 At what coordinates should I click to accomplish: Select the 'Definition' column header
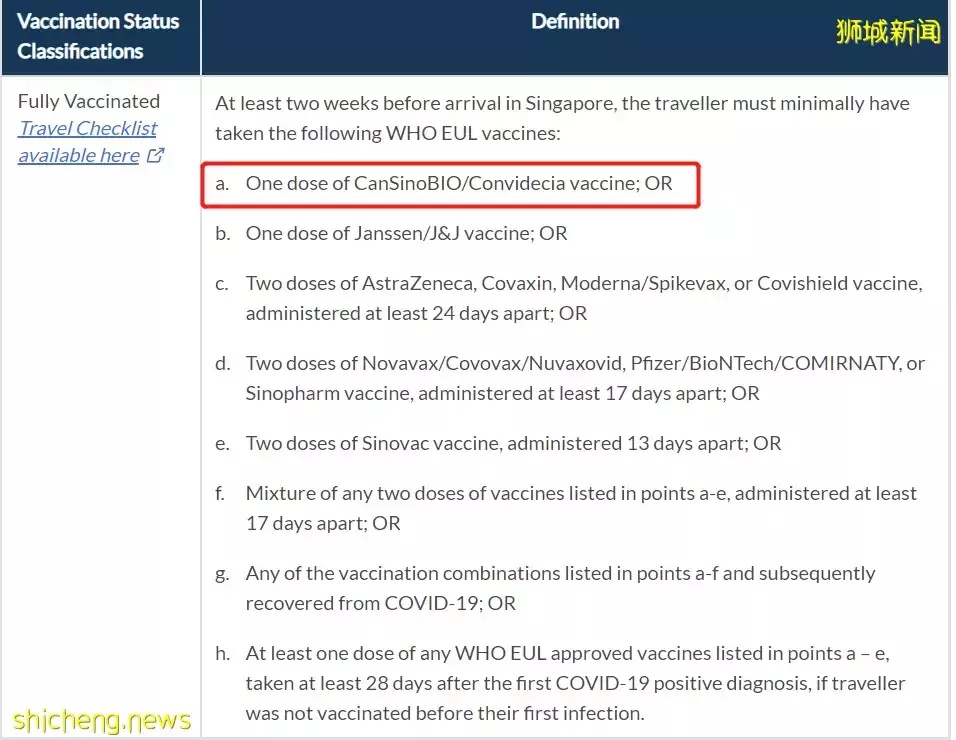575,22
